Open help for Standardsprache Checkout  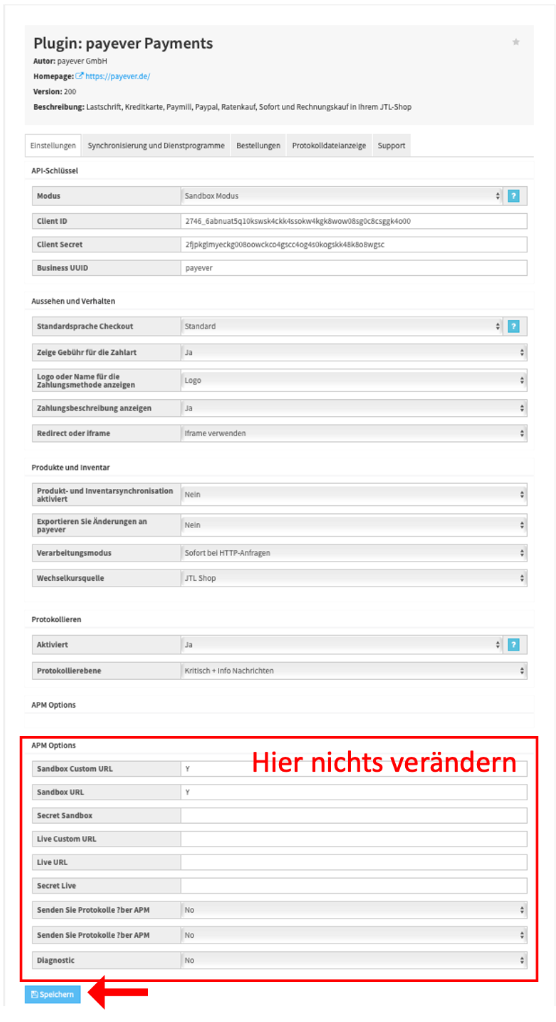click(514, 326)
